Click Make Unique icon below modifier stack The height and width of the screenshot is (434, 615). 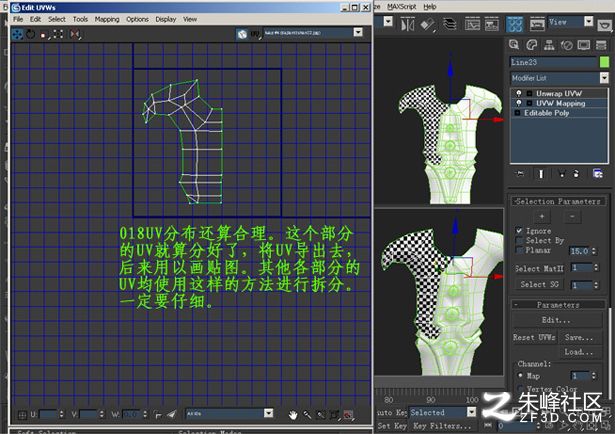(562, 174)
